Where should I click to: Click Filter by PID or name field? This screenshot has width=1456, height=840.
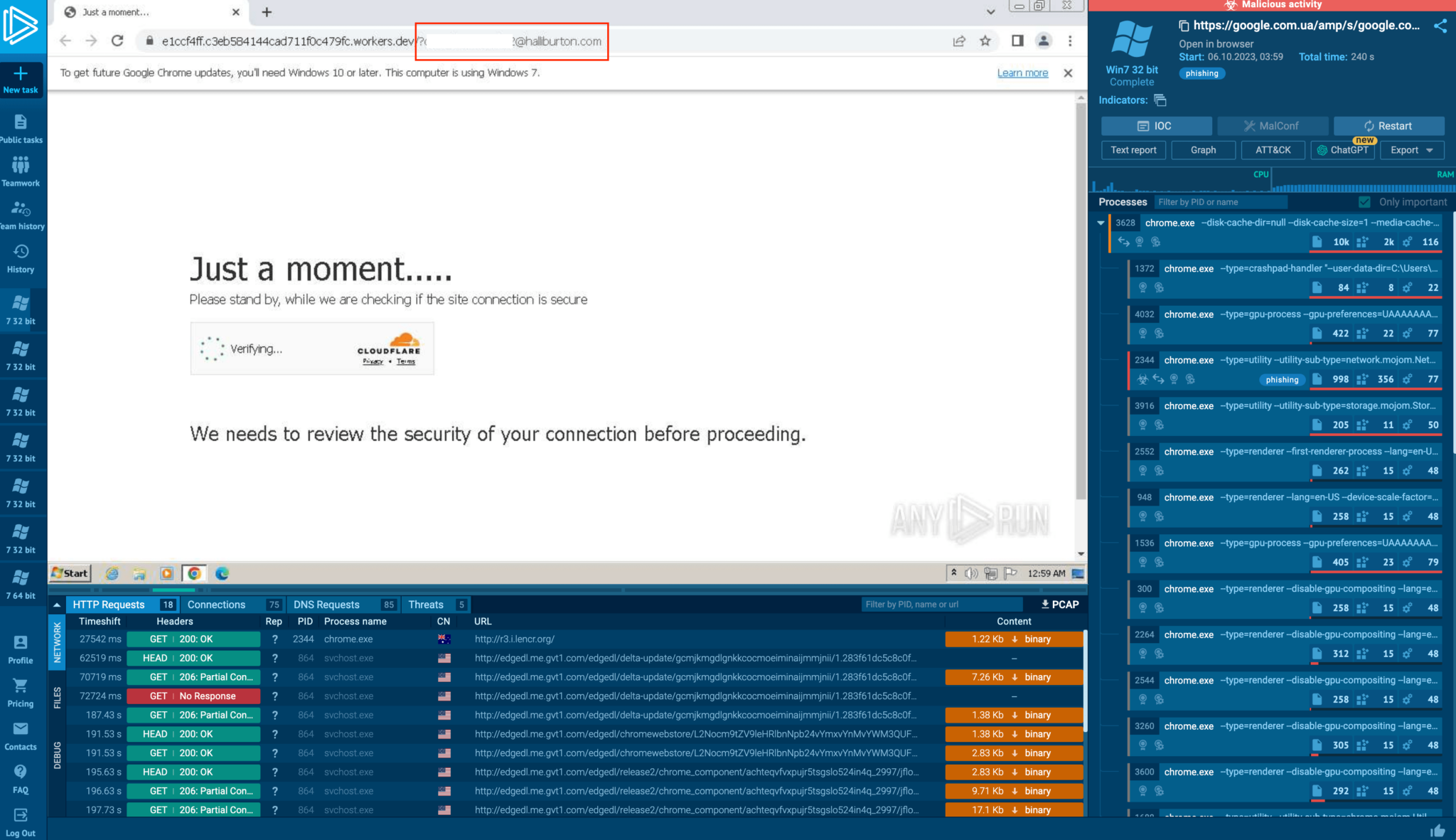click(1219, 202)
